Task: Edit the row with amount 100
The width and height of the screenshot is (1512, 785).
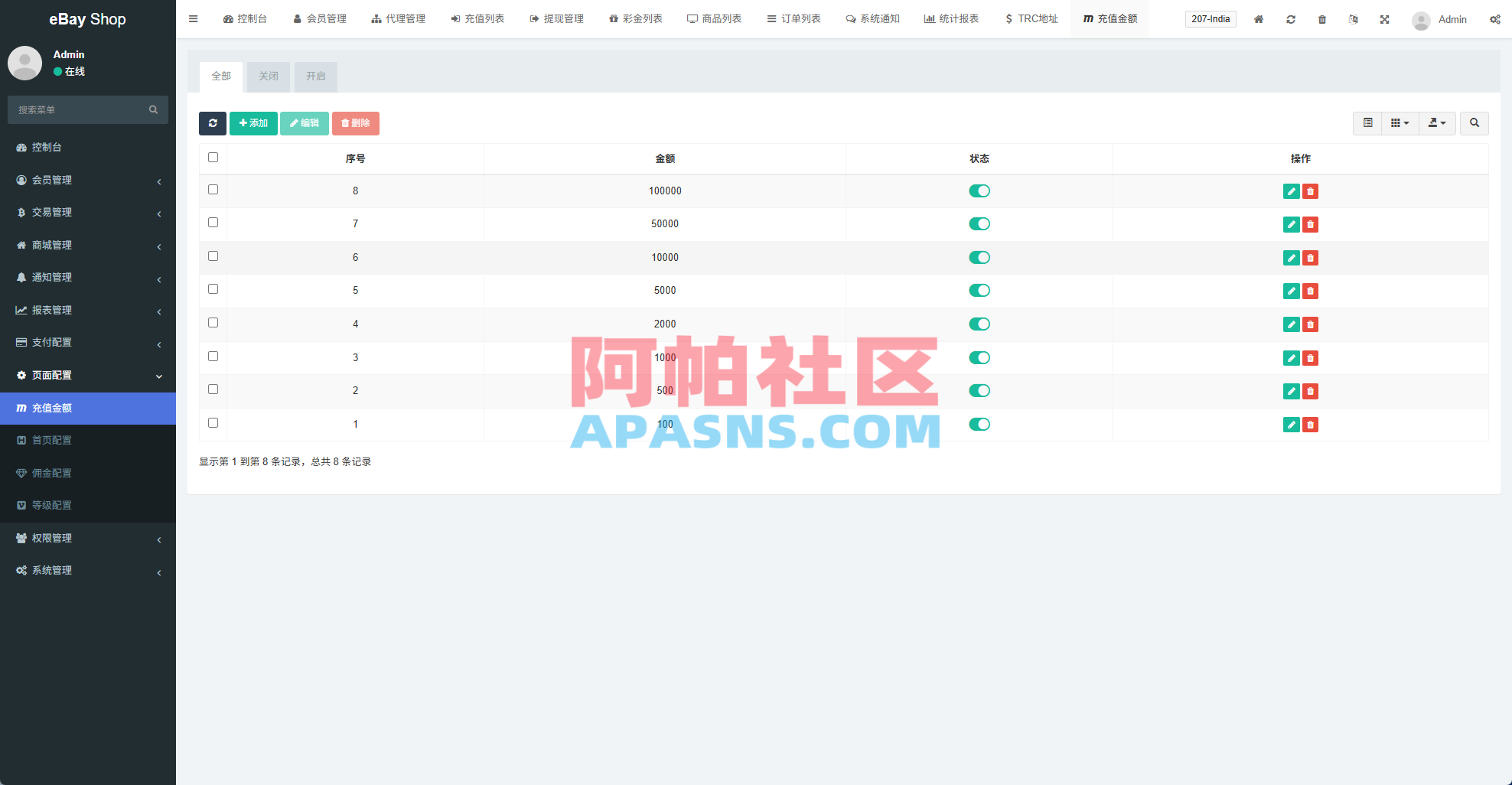Action: [x=1292, y=425]
